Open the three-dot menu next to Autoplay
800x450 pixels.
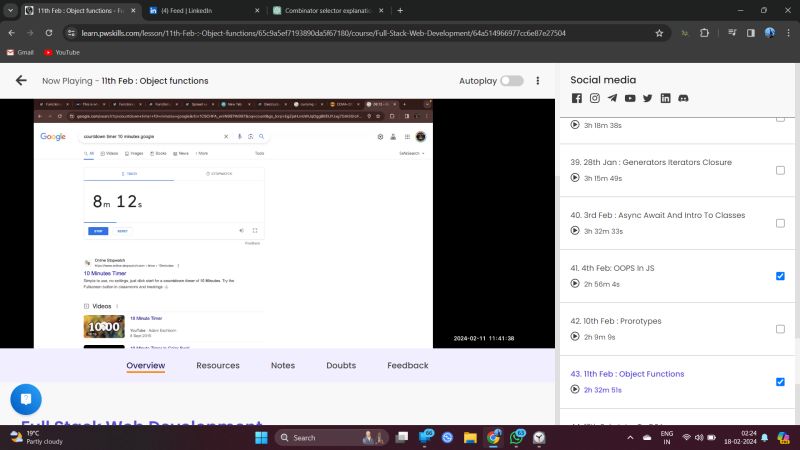(539, 81)
